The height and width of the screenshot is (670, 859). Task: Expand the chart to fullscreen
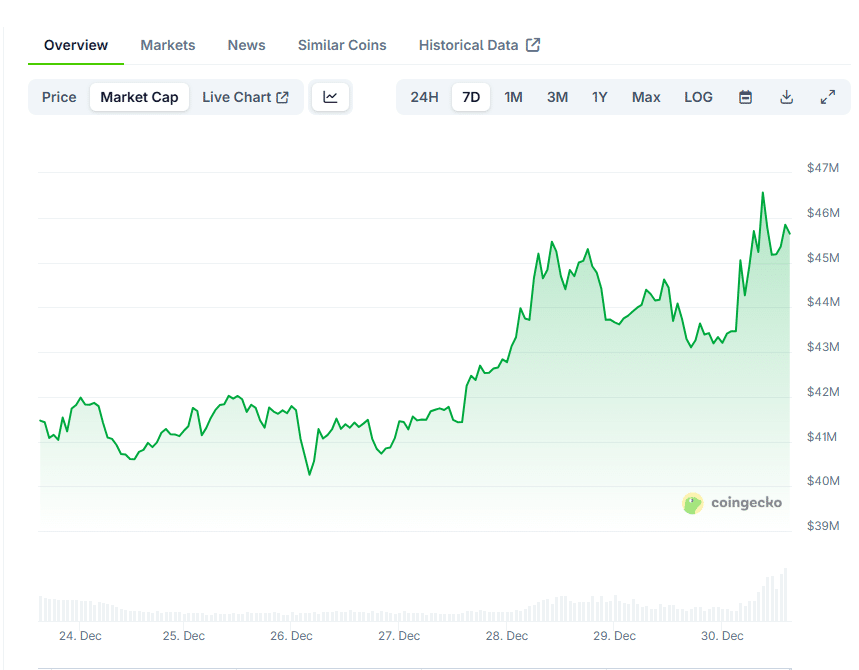point(828,97)
